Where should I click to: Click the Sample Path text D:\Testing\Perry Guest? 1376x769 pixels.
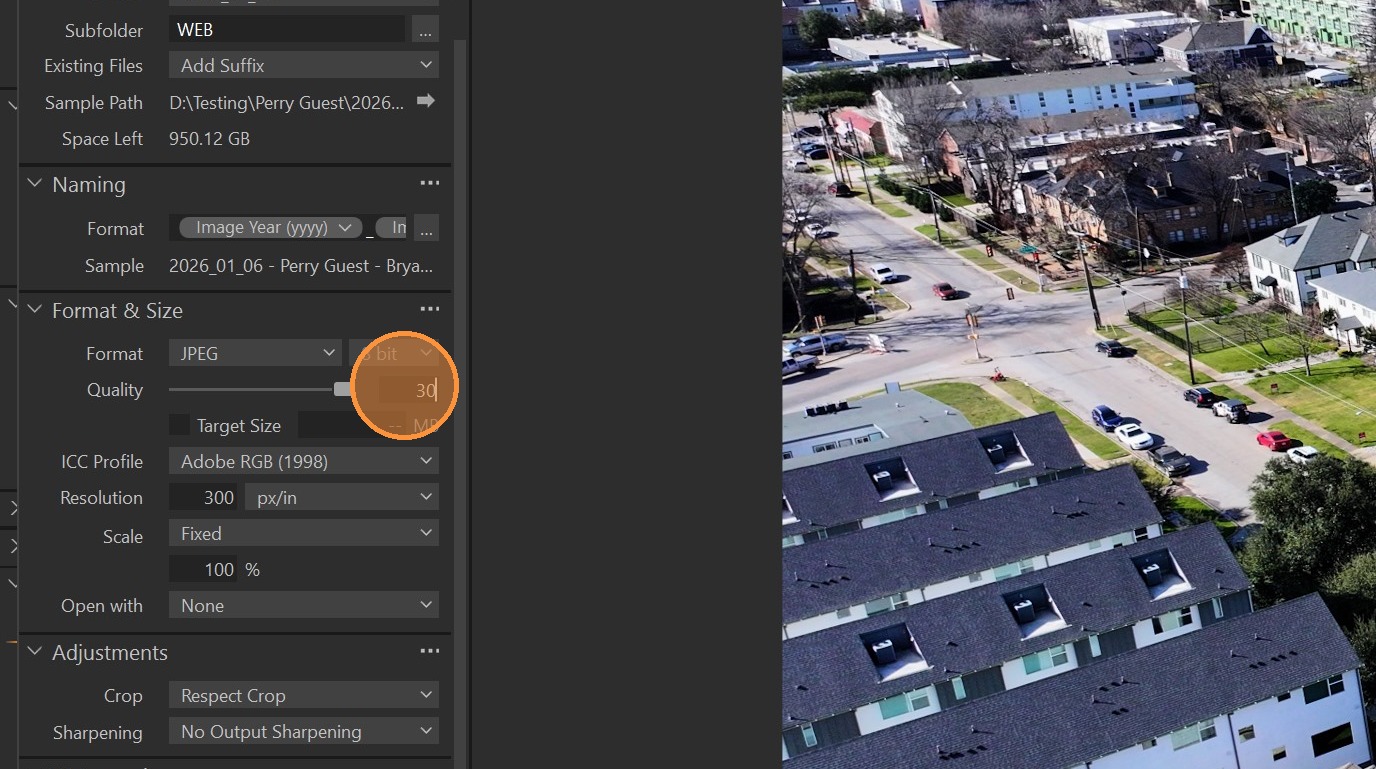click(x=287, y=102)
